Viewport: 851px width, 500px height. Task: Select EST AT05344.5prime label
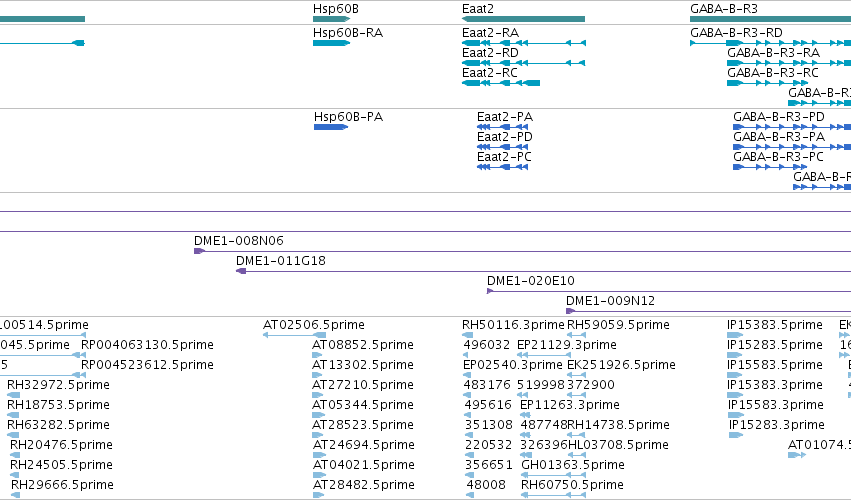pyautogui.click(x=363, y=405)
